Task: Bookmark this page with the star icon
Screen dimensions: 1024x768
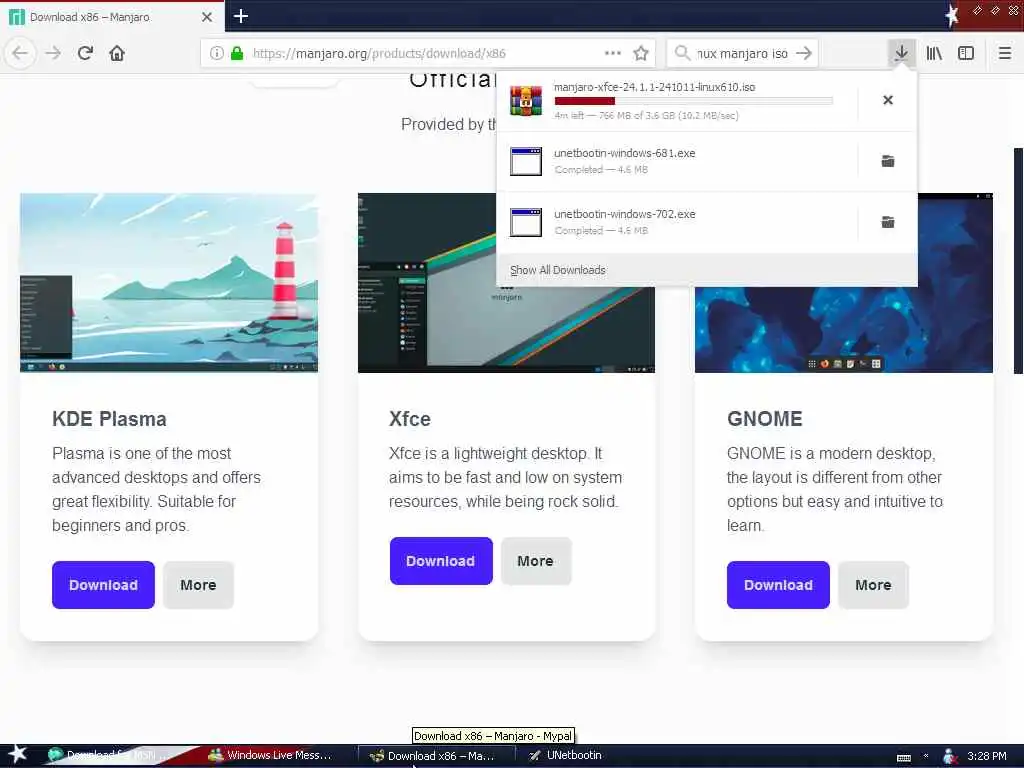Action: coord(641,53)
